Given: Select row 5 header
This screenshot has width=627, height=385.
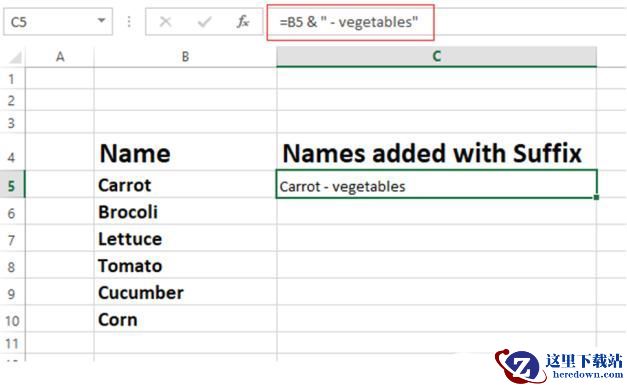Looking at the screenshot, I should pyautogui.click(x=12, y=184).
